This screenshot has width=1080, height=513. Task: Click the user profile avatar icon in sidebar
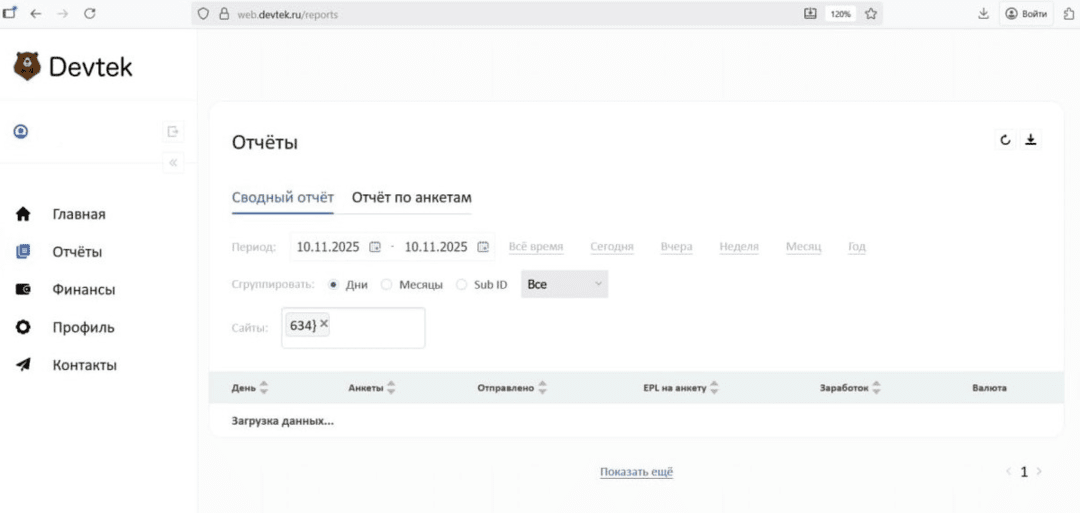21,131
